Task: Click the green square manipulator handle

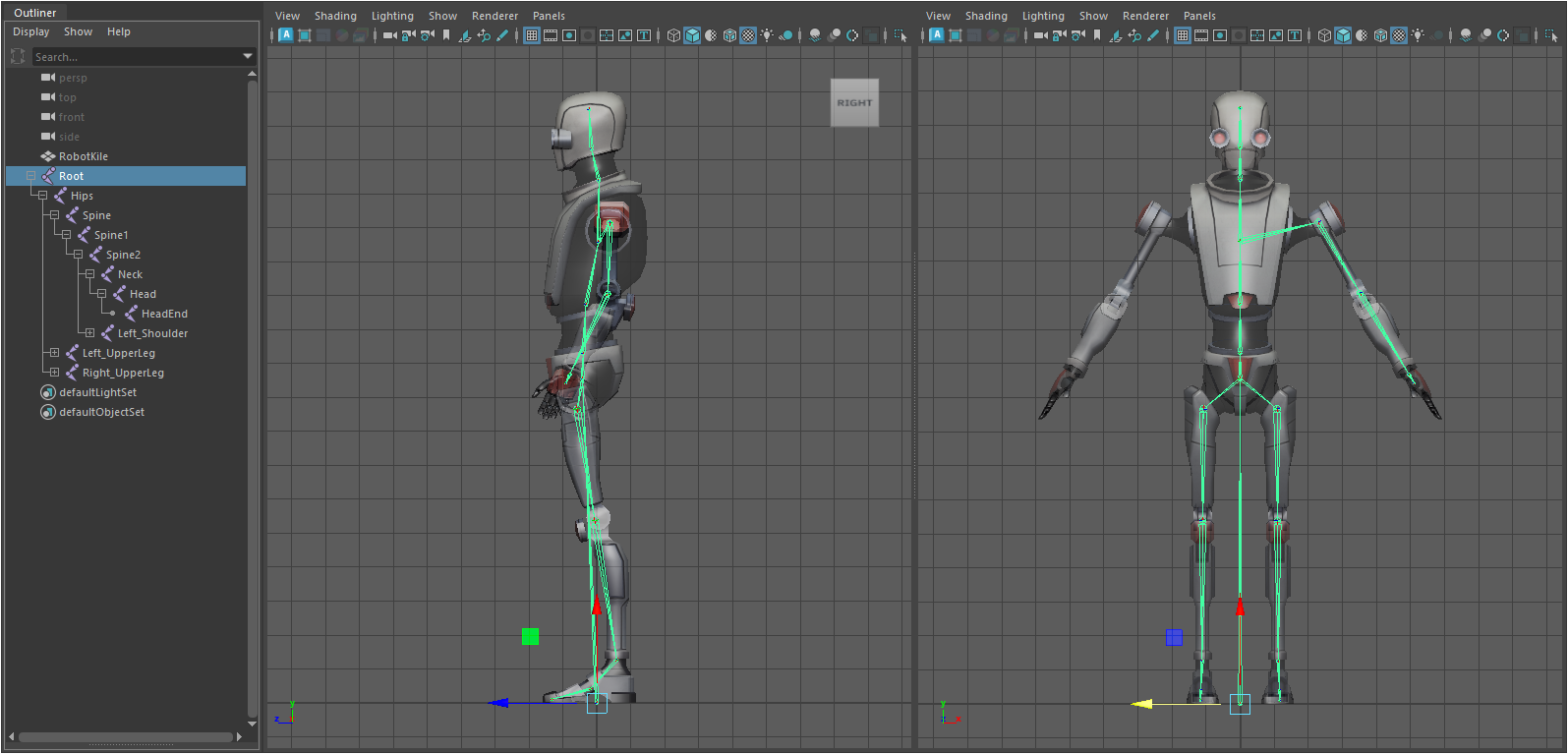Action: (x=530, y=636)
